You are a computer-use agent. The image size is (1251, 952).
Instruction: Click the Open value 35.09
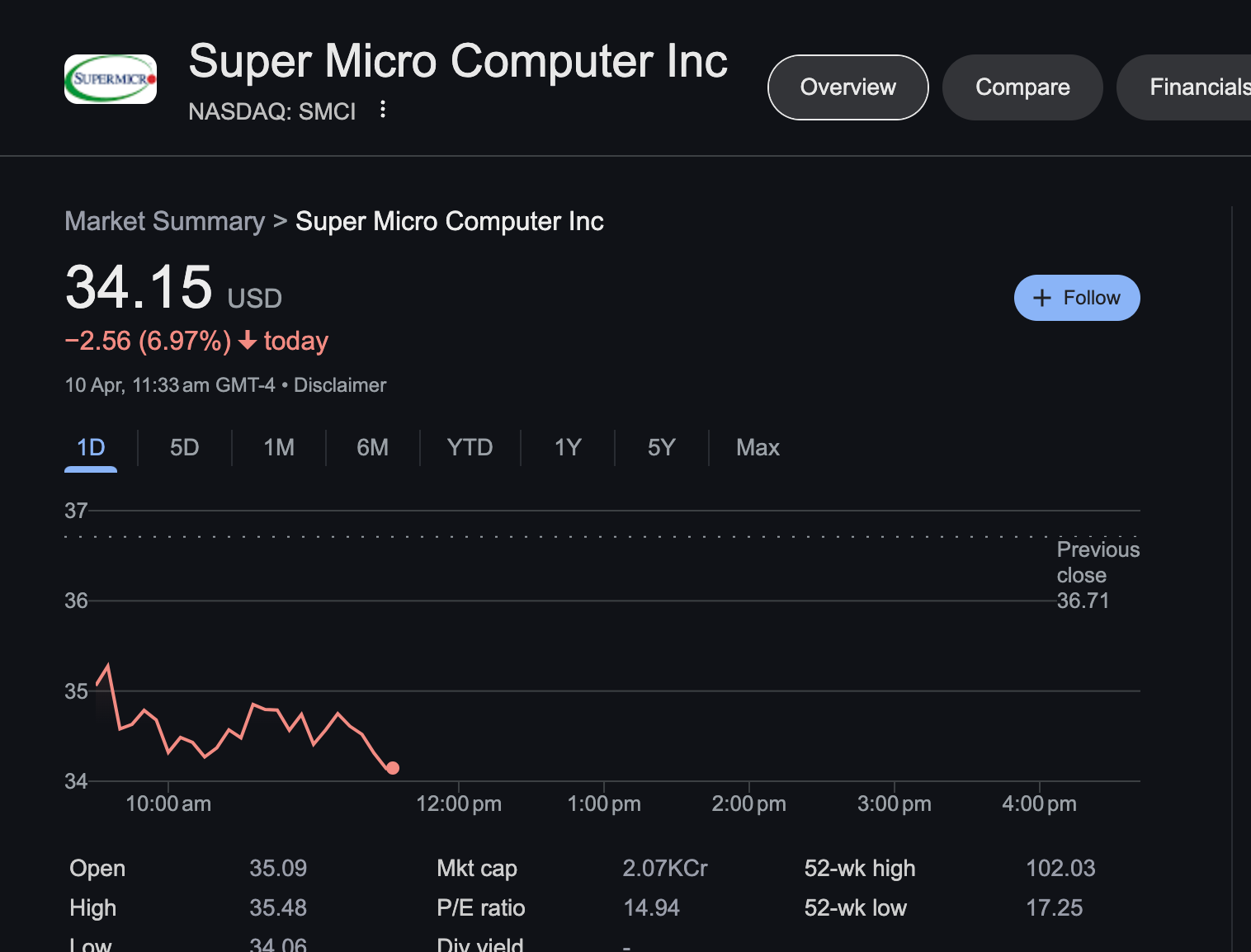tap(278, 869)
